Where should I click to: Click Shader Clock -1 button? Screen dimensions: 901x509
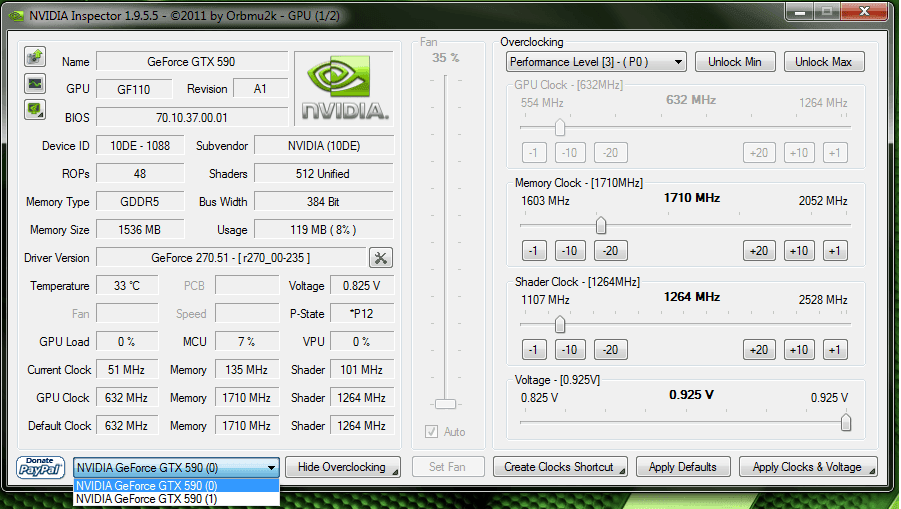(534, 350)
